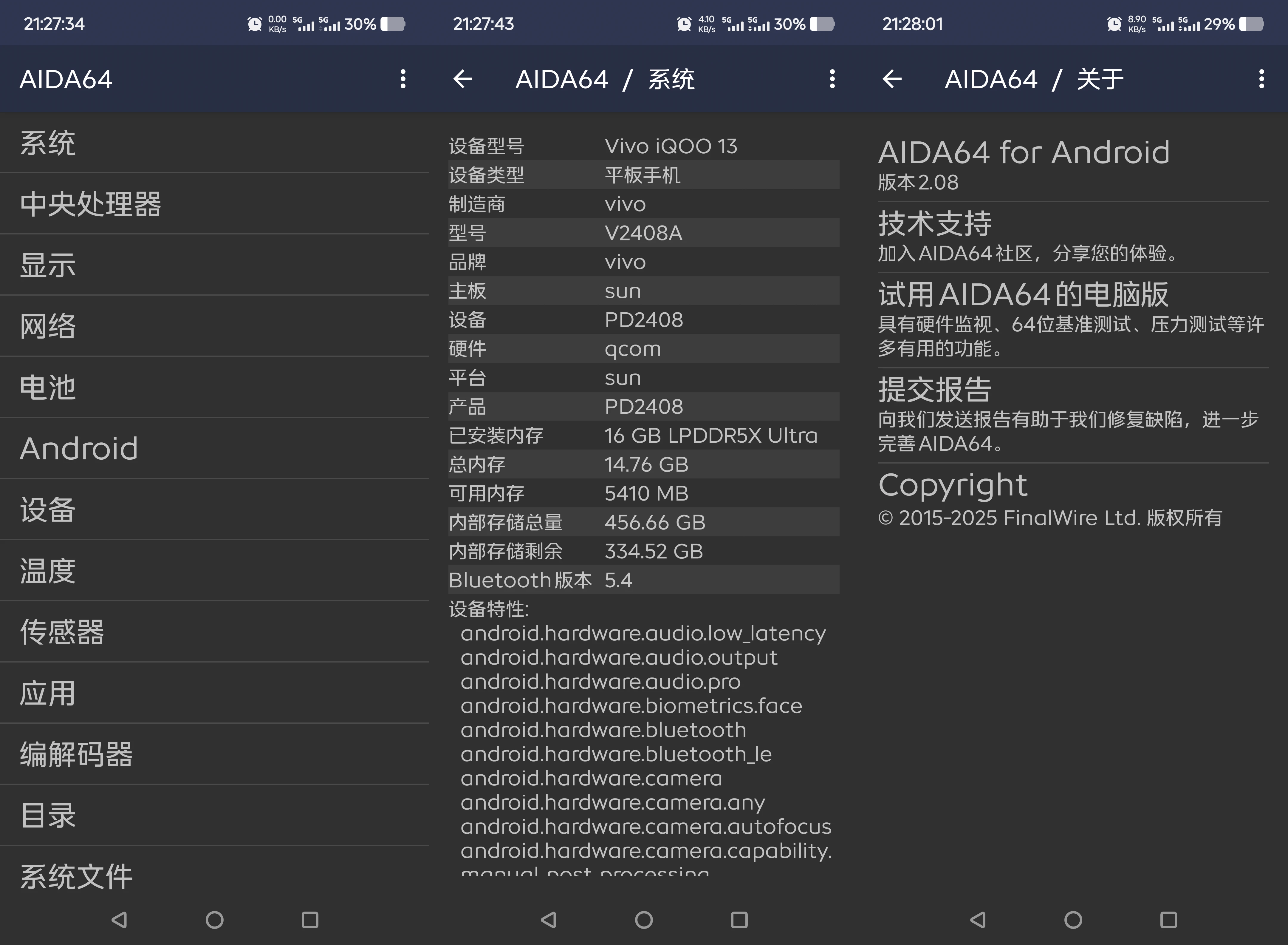Tap the Copyright FinalWire entry
Viewport: 1288px width, 945px height.
(1073, 499)
